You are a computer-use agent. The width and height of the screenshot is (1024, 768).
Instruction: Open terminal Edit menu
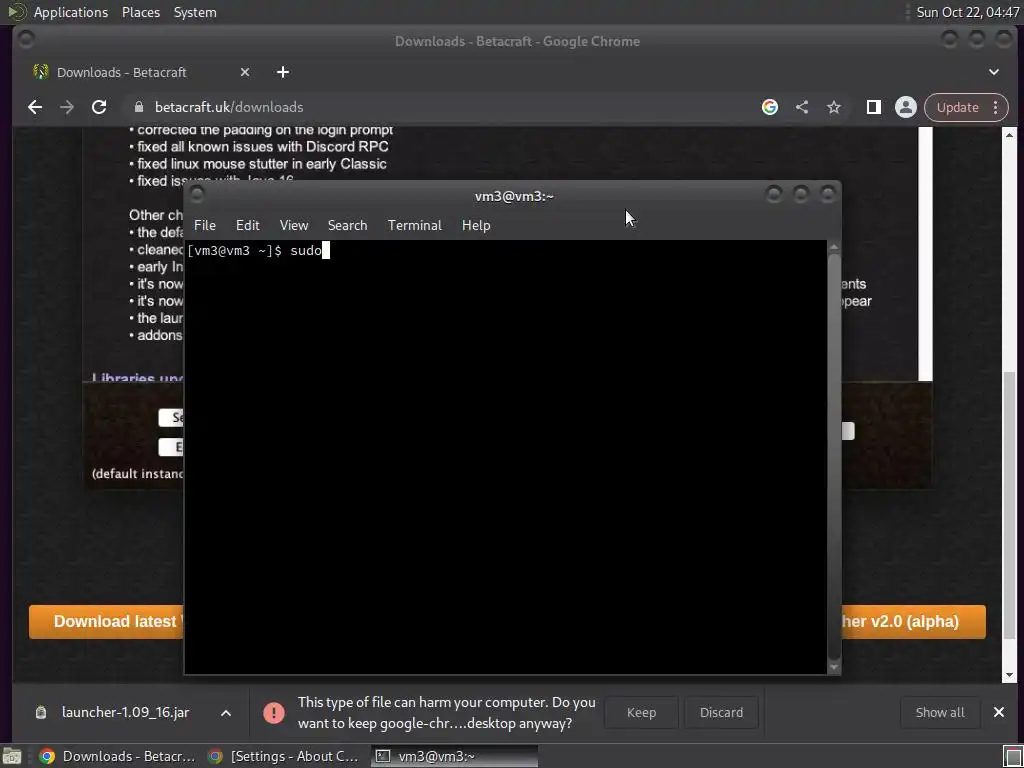(248, 225)
